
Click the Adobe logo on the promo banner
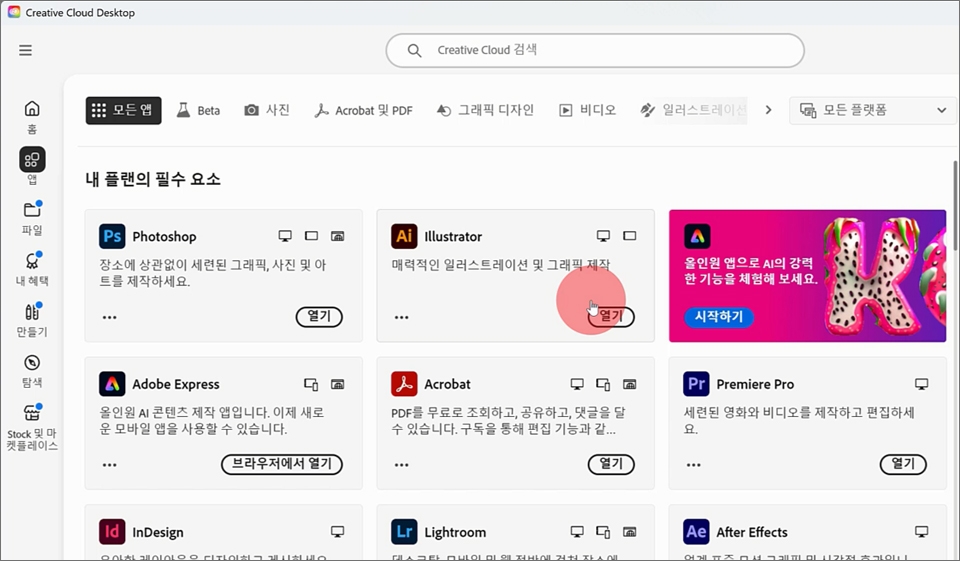(x=697, y=236)
